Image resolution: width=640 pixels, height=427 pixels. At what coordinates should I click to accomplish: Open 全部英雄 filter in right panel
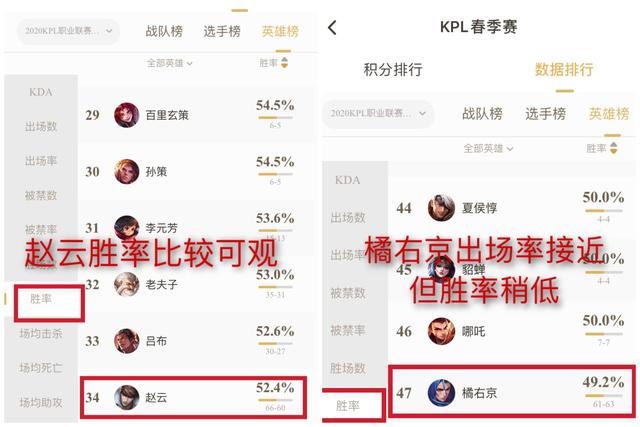pyautogui.click(x=488, y=149)
